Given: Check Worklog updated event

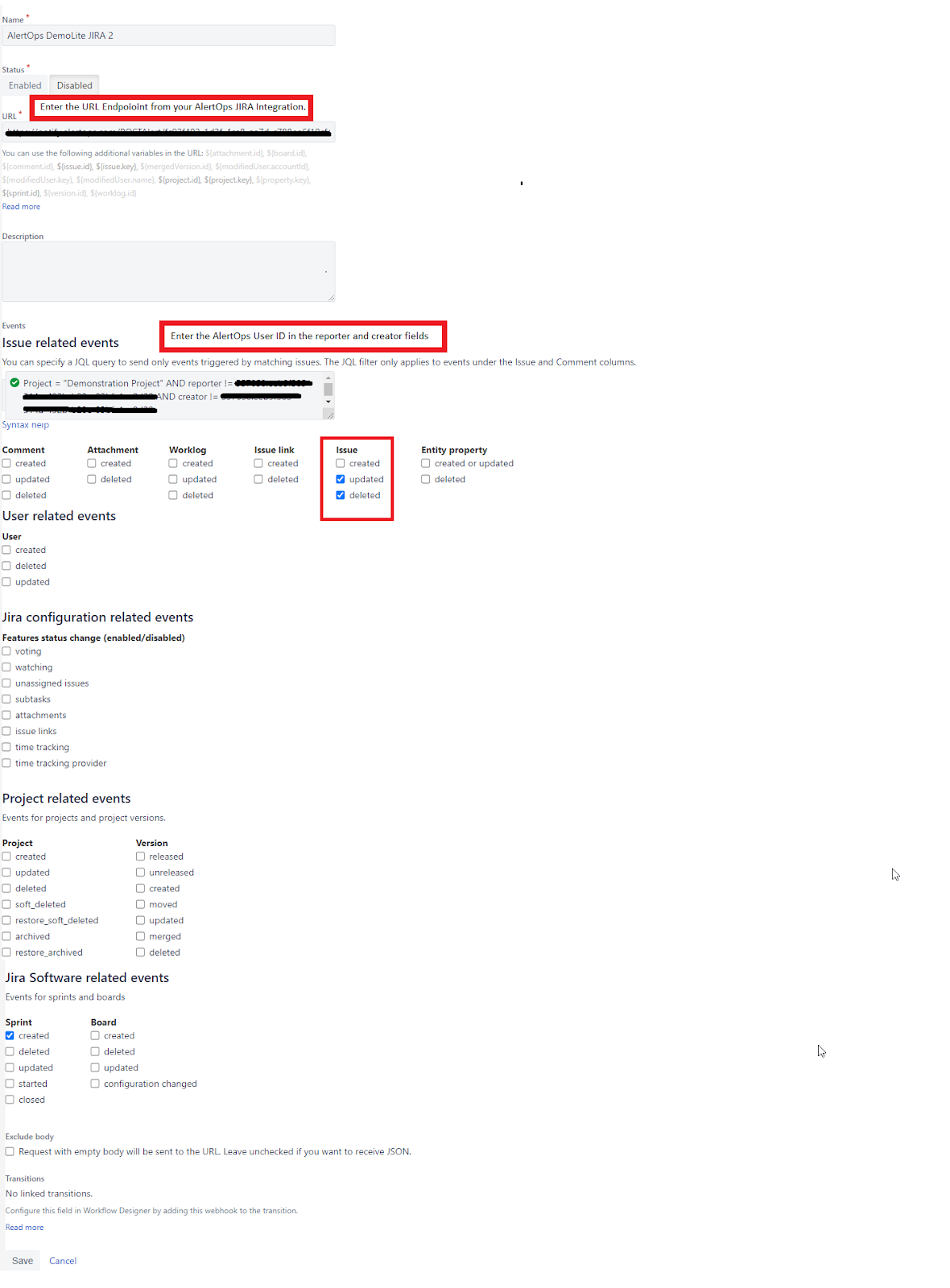Looking at the screenshot, I should 173,480.
